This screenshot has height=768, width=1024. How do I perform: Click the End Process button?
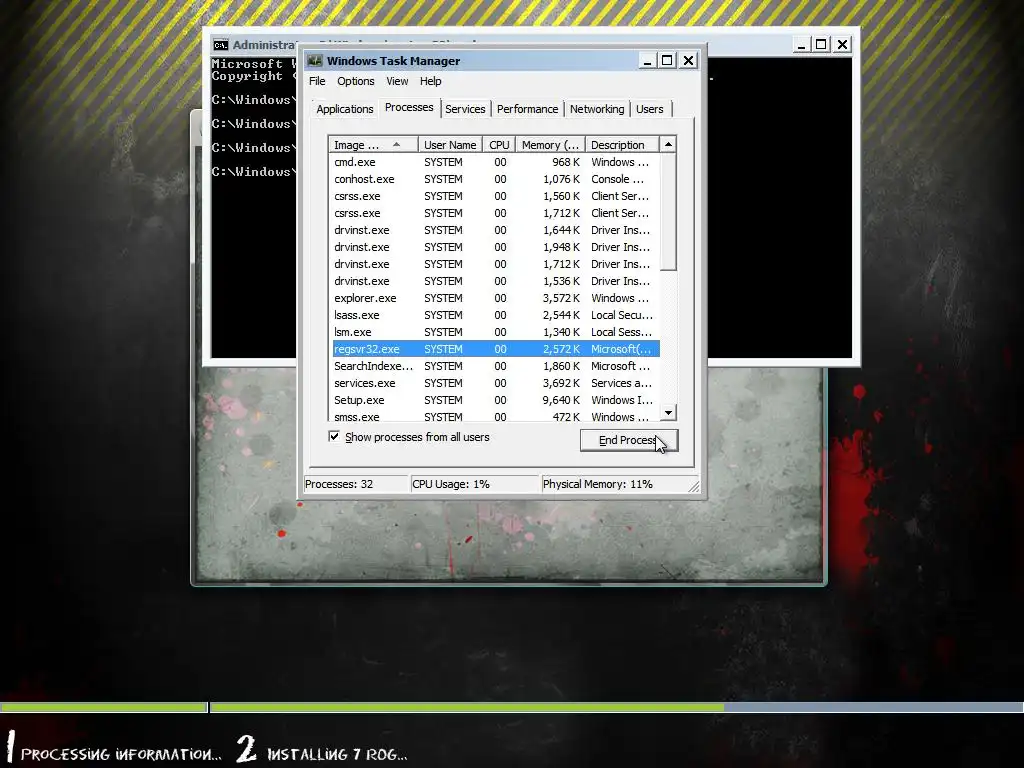click(x=629, y=440)
